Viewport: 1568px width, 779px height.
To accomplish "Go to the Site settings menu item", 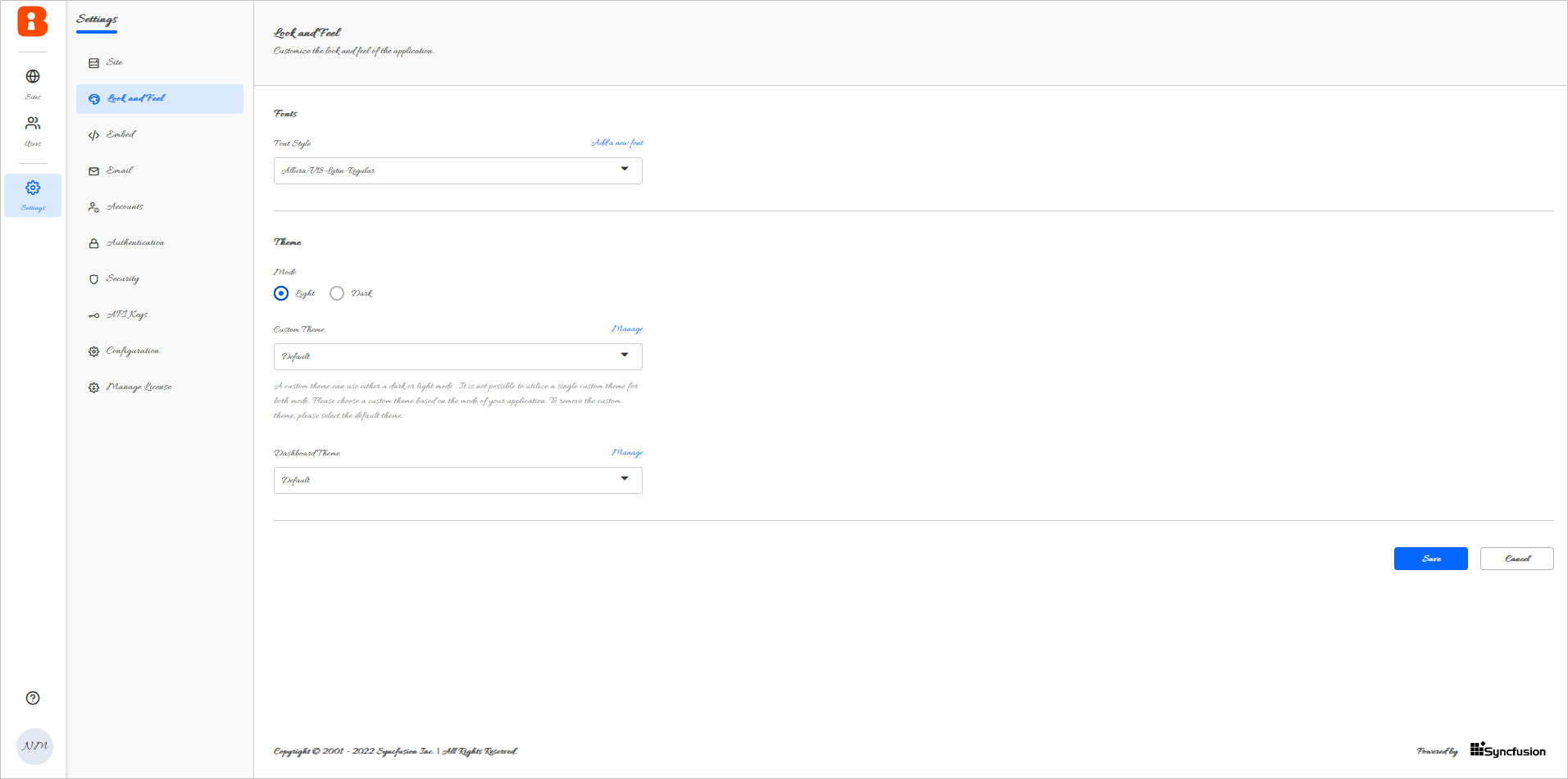I will (x=115, y=62).
